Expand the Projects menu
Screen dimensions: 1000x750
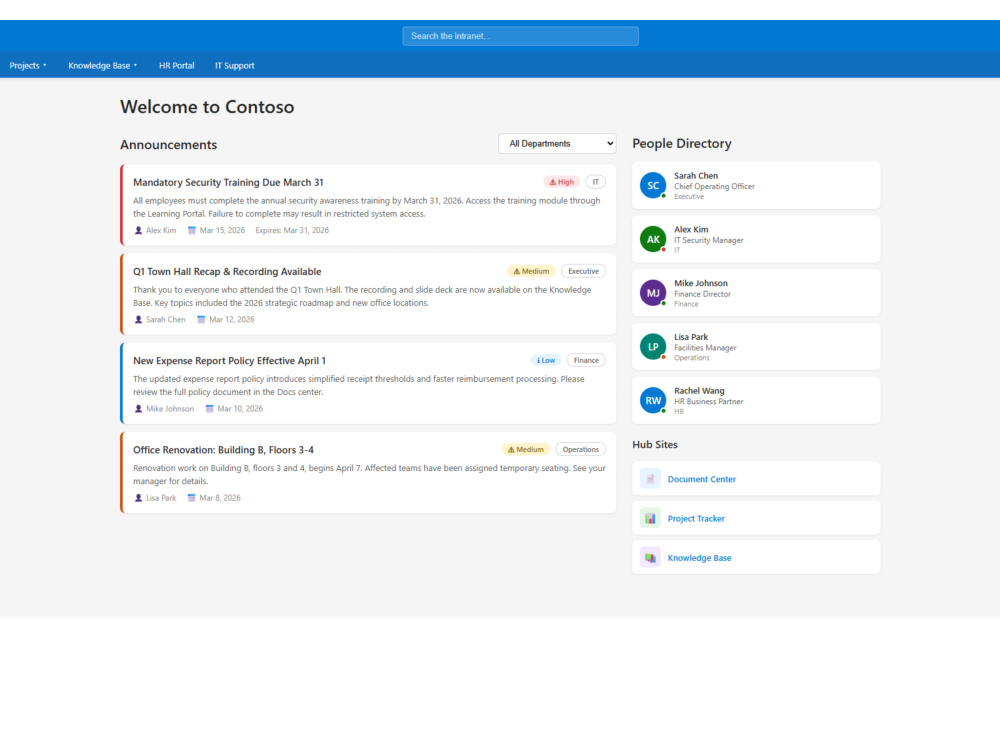click(x=28, y=66)
